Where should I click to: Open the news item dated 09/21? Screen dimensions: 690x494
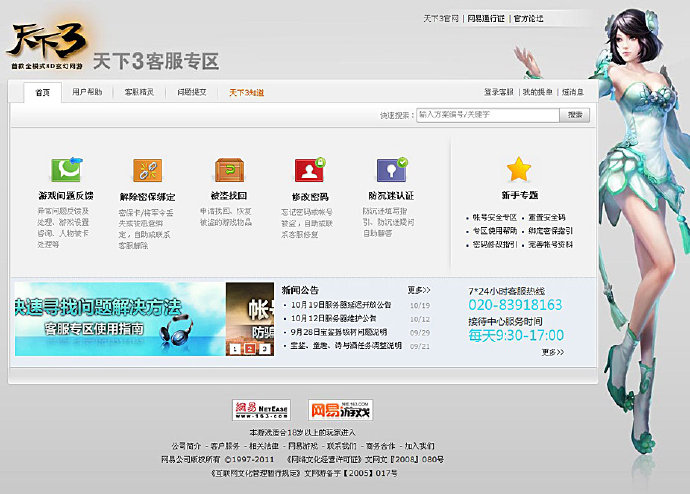coord(346,346)
